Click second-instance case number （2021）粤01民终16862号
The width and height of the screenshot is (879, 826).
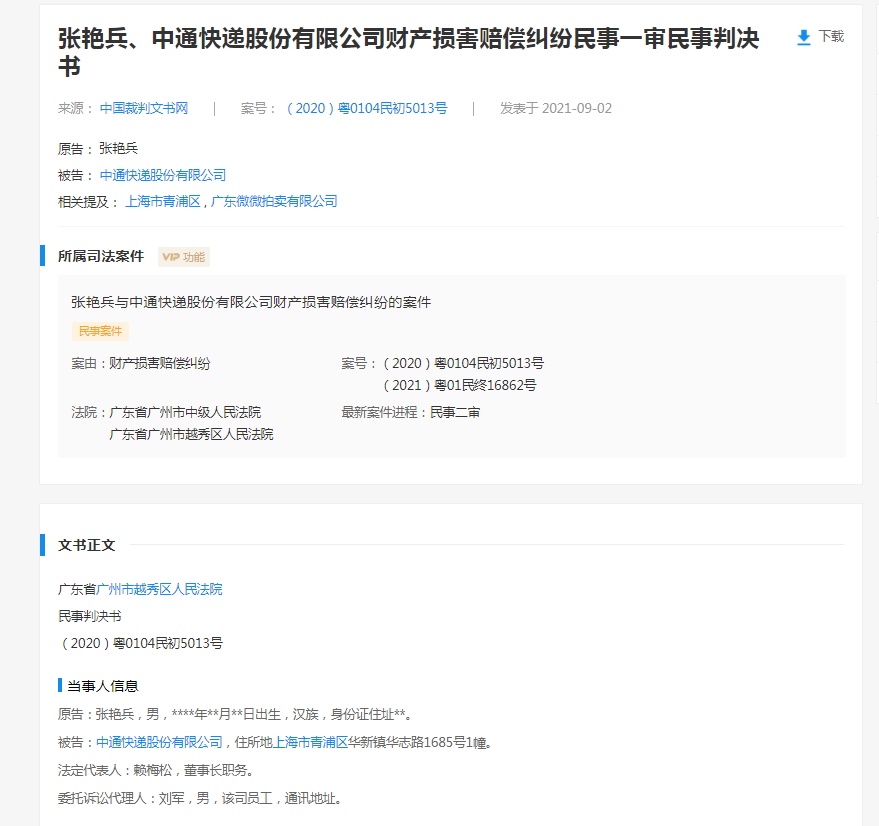(x=459, y=385)
